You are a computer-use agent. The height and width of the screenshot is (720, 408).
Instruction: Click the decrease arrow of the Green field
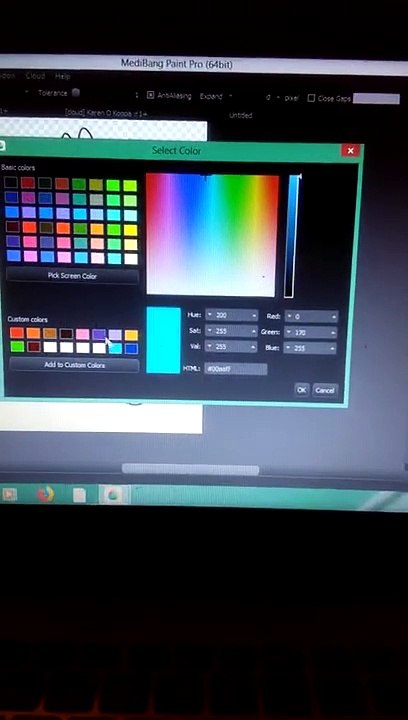click(289, 332)
